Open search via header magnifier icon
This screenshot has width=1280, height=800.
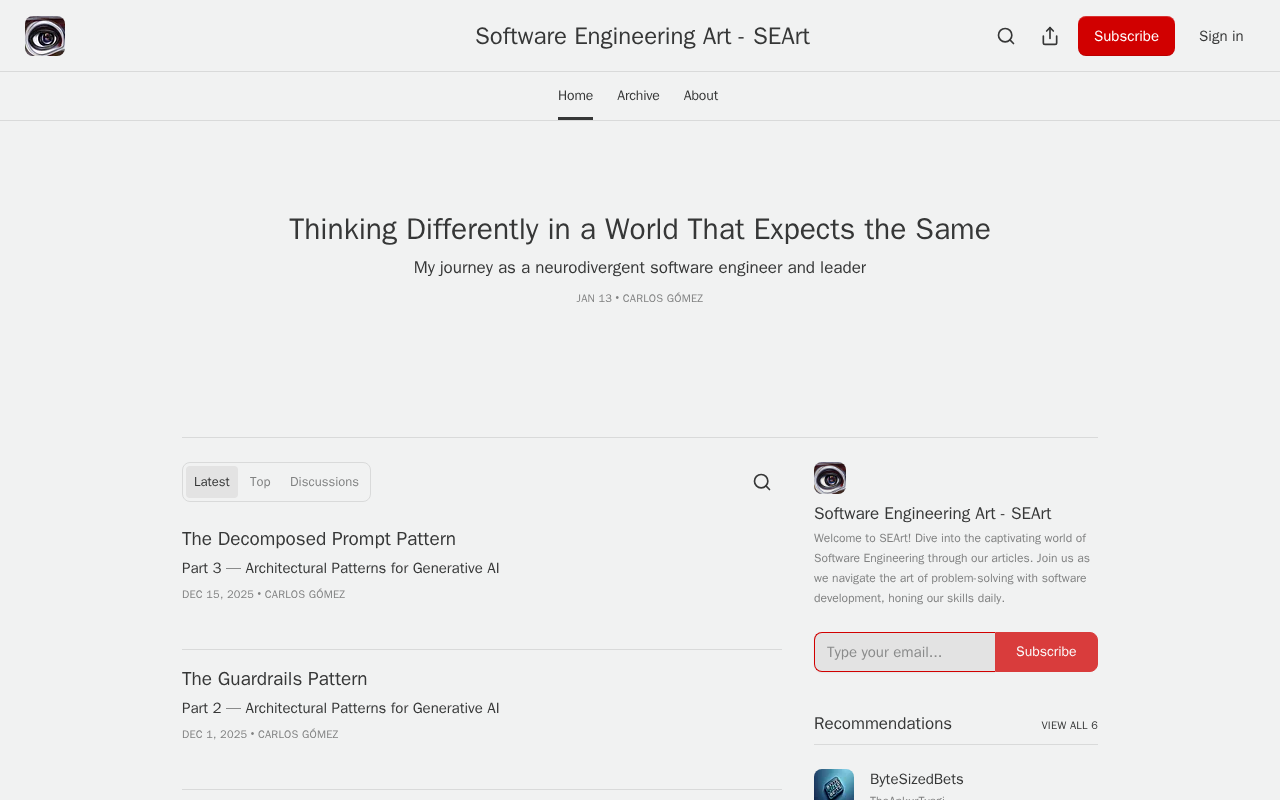[x=1006, y=36]
